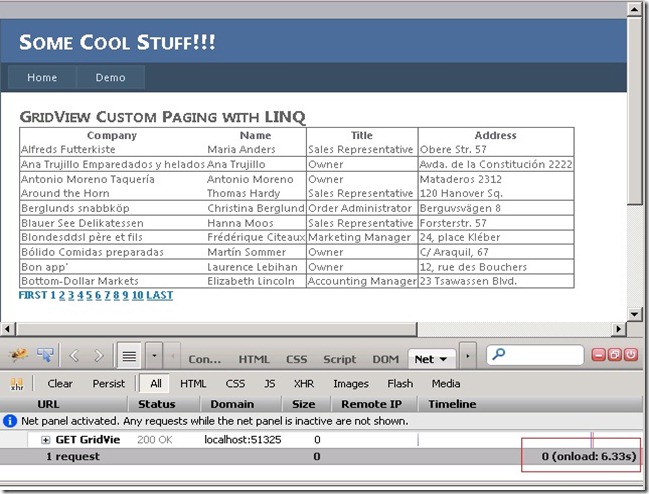Switch to the Console panel tab
The width and height of the screenshot is (649, 494).
tap(204, 359)
